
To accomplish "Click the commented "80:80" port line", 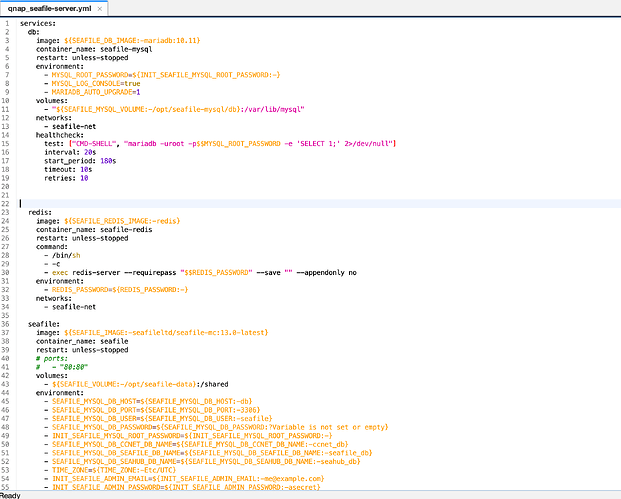I will tap(62, 367).
